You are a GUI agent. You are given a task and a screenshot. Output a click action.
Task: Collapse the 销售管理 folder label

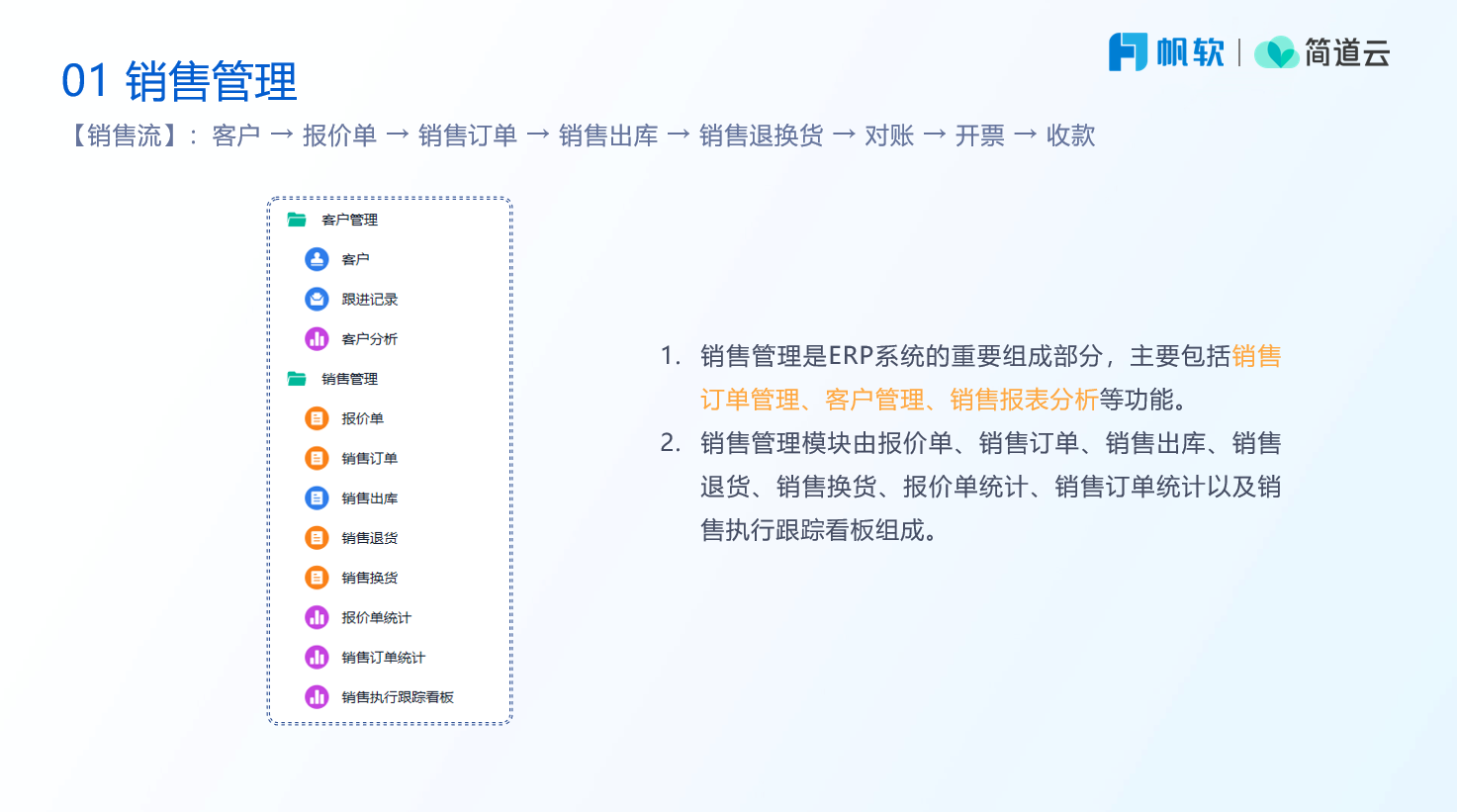[x=349, y=379]
